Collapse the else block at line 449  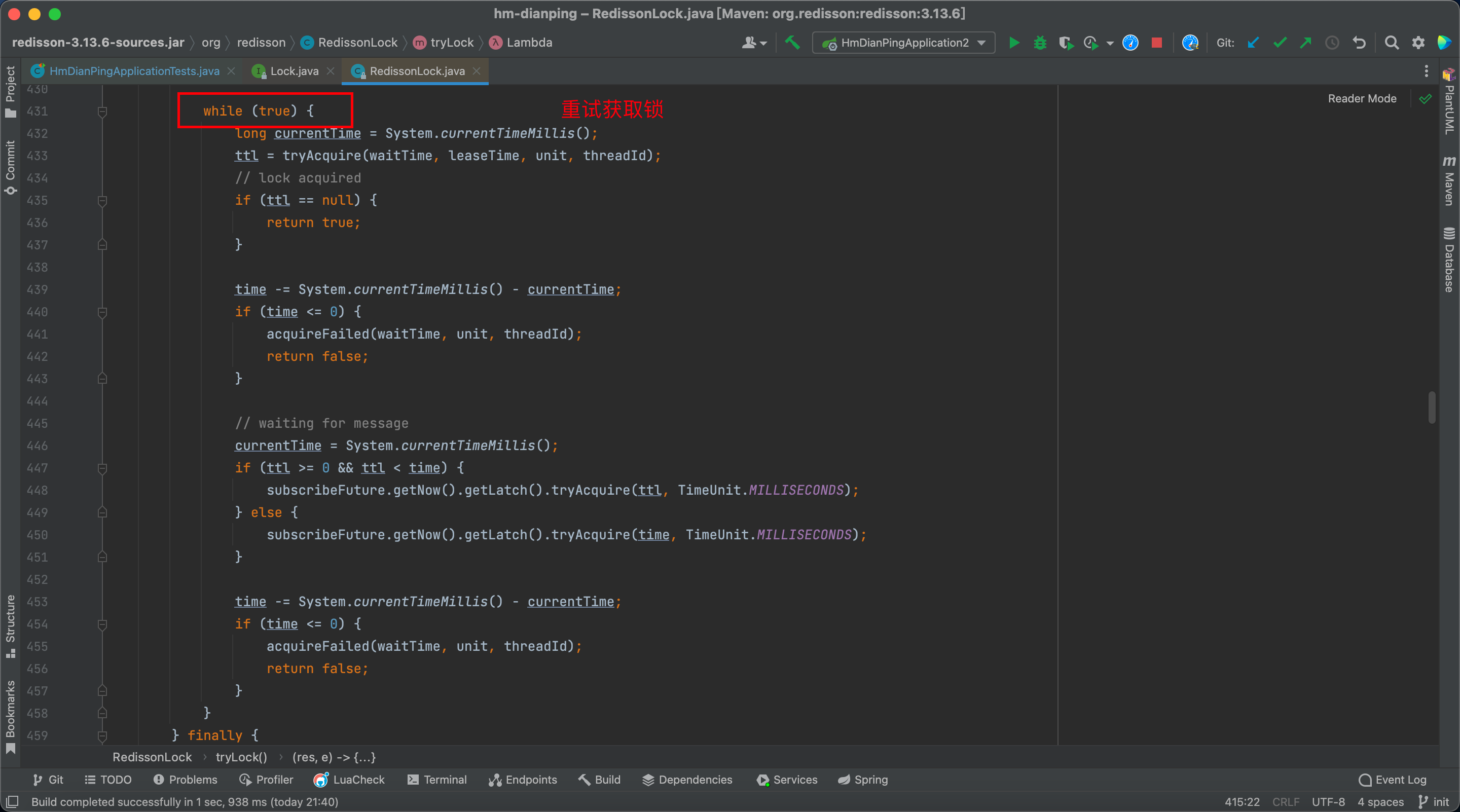point(102,513)
